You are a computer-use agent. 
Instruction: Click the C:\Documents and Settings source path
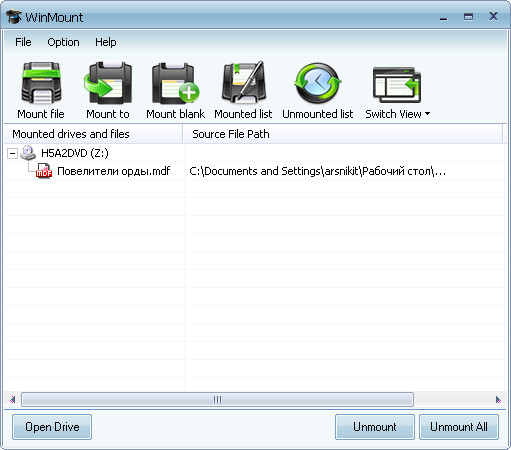click(x=317, y=171)
